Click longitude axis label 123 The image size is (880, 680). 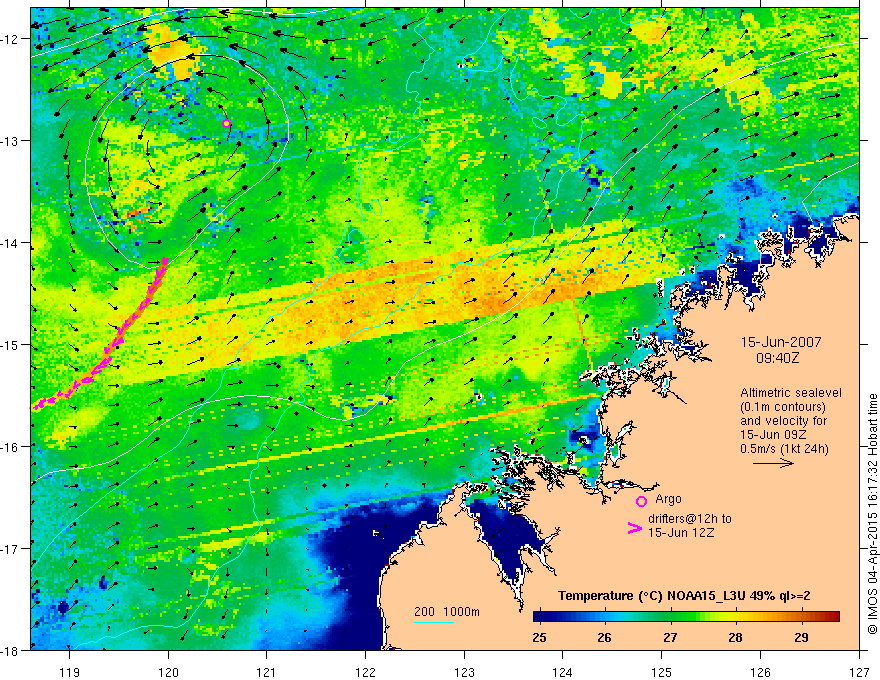464,672
